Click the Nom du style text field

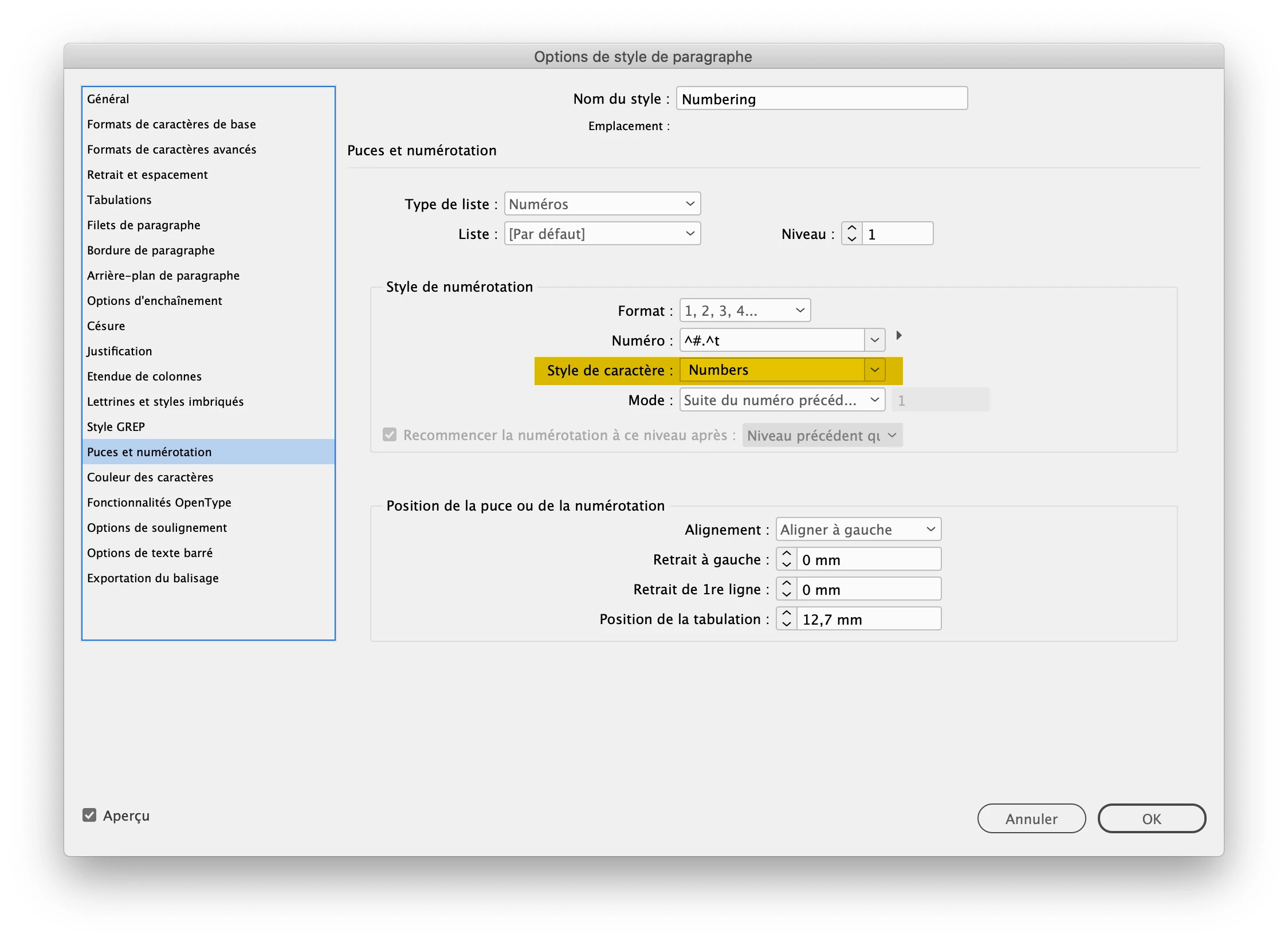(x=821, y=99)
